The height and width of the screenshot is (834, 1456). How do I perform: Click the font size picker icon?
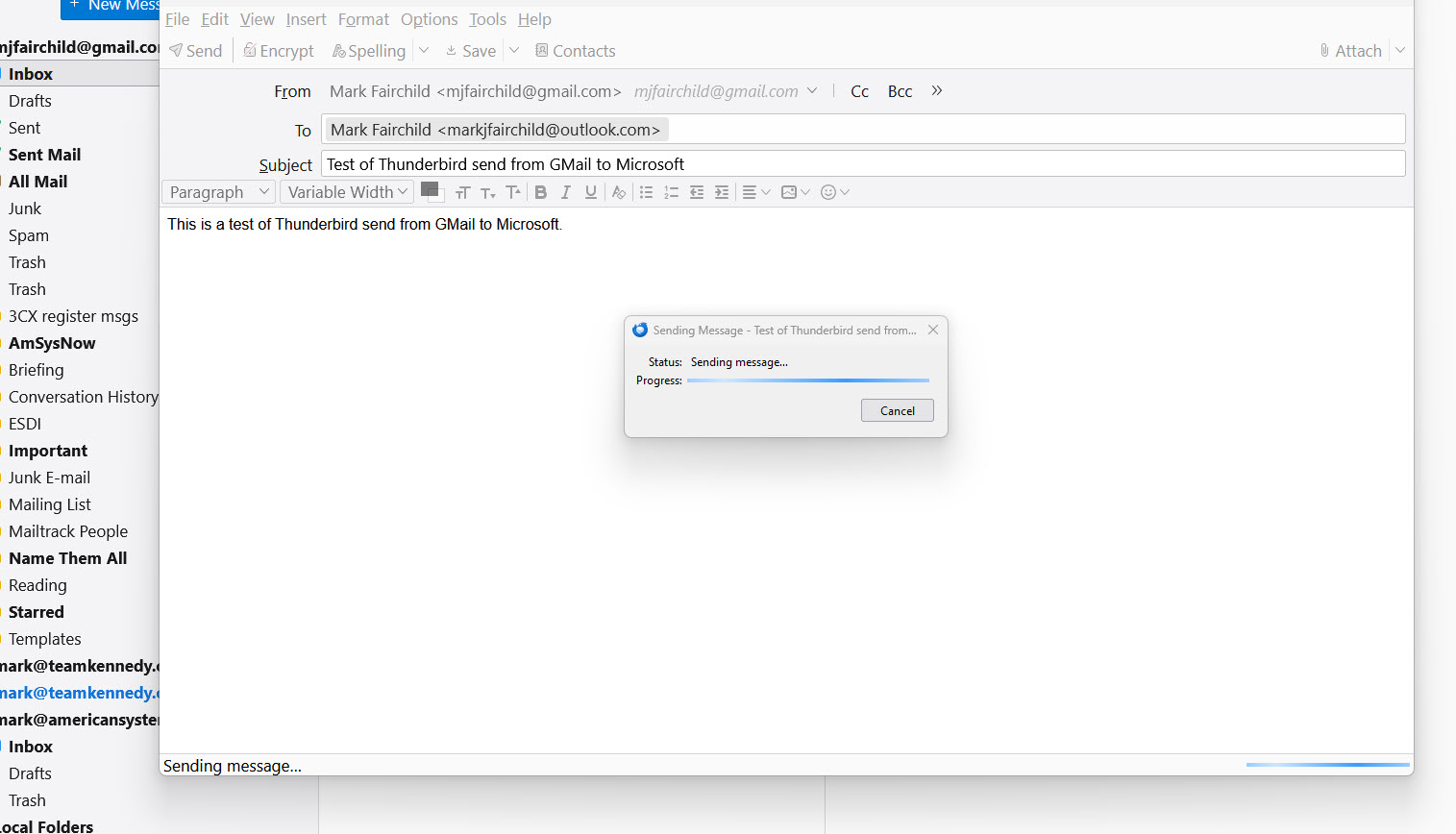point(462,192)
